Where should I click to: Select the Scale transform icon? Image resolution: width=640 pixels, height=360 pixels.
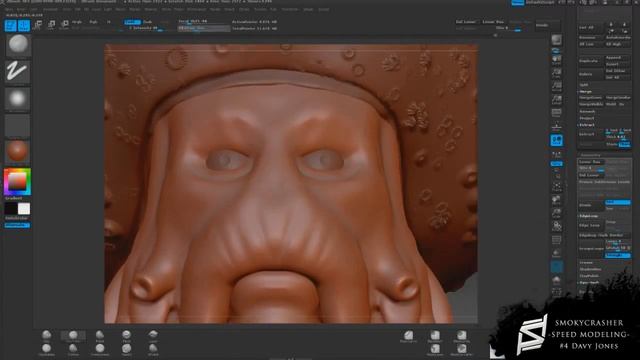point(51,26)
